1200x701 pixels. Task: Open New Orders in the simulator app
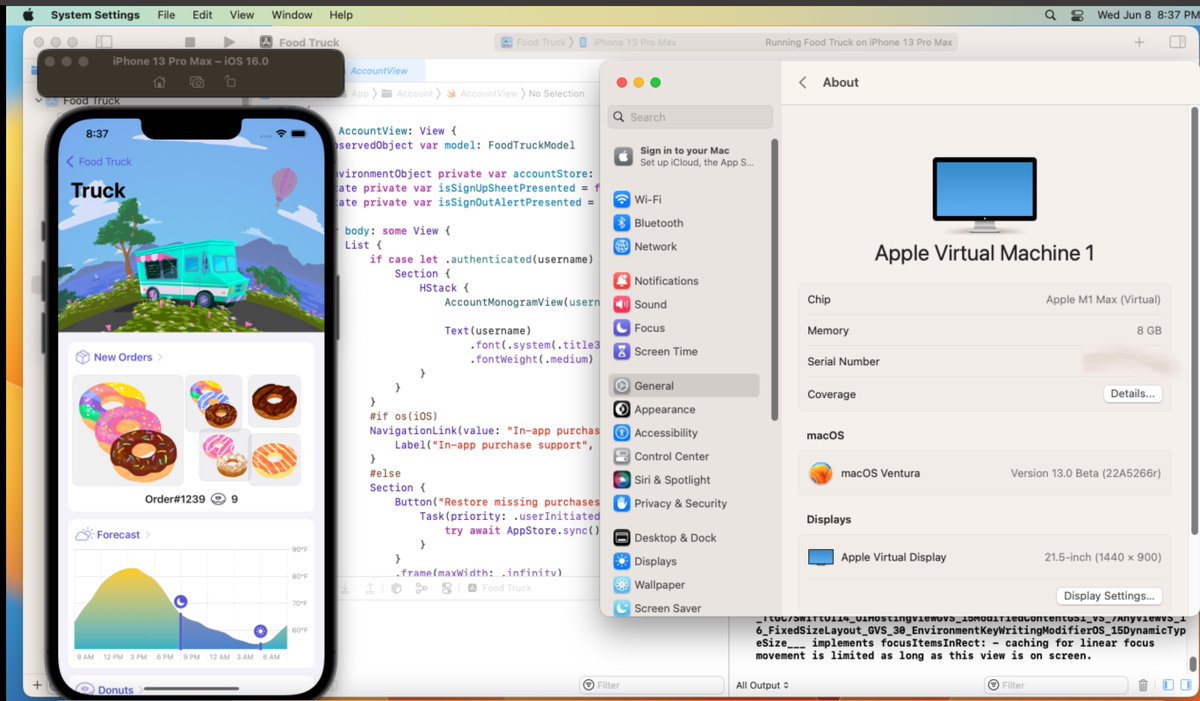[121, 357]
